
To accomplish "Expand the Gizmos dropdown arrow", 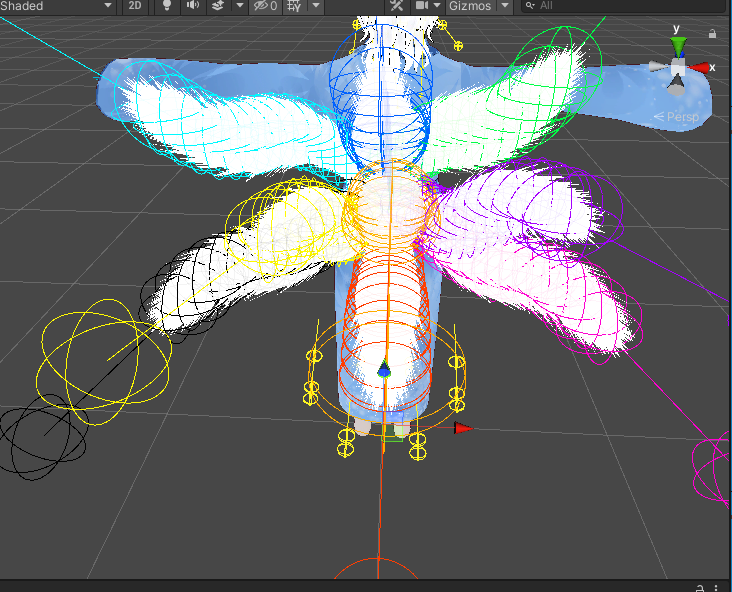I will pyautogui.click(x=504, y=6).
